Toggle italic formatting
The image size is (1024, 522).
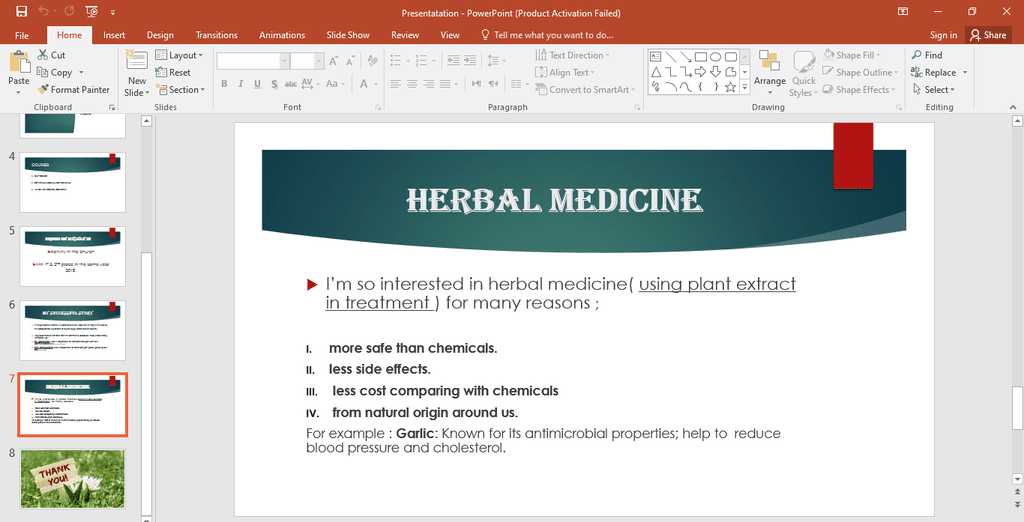(241, 84)
